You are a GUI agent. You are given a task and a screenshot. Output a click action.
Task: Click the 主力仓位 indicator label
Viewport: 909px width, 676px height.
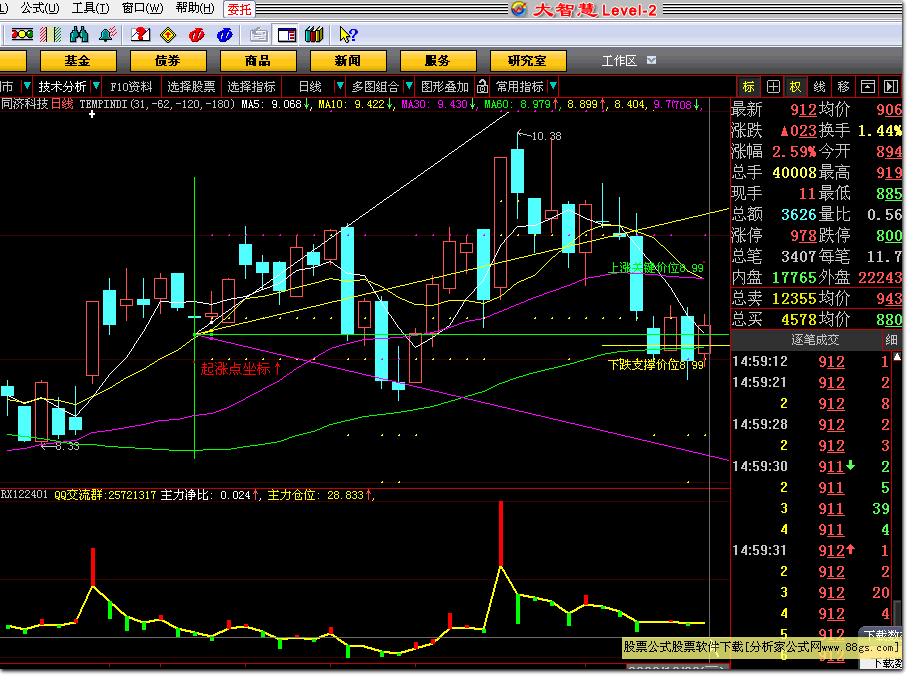tap(292, 495)
